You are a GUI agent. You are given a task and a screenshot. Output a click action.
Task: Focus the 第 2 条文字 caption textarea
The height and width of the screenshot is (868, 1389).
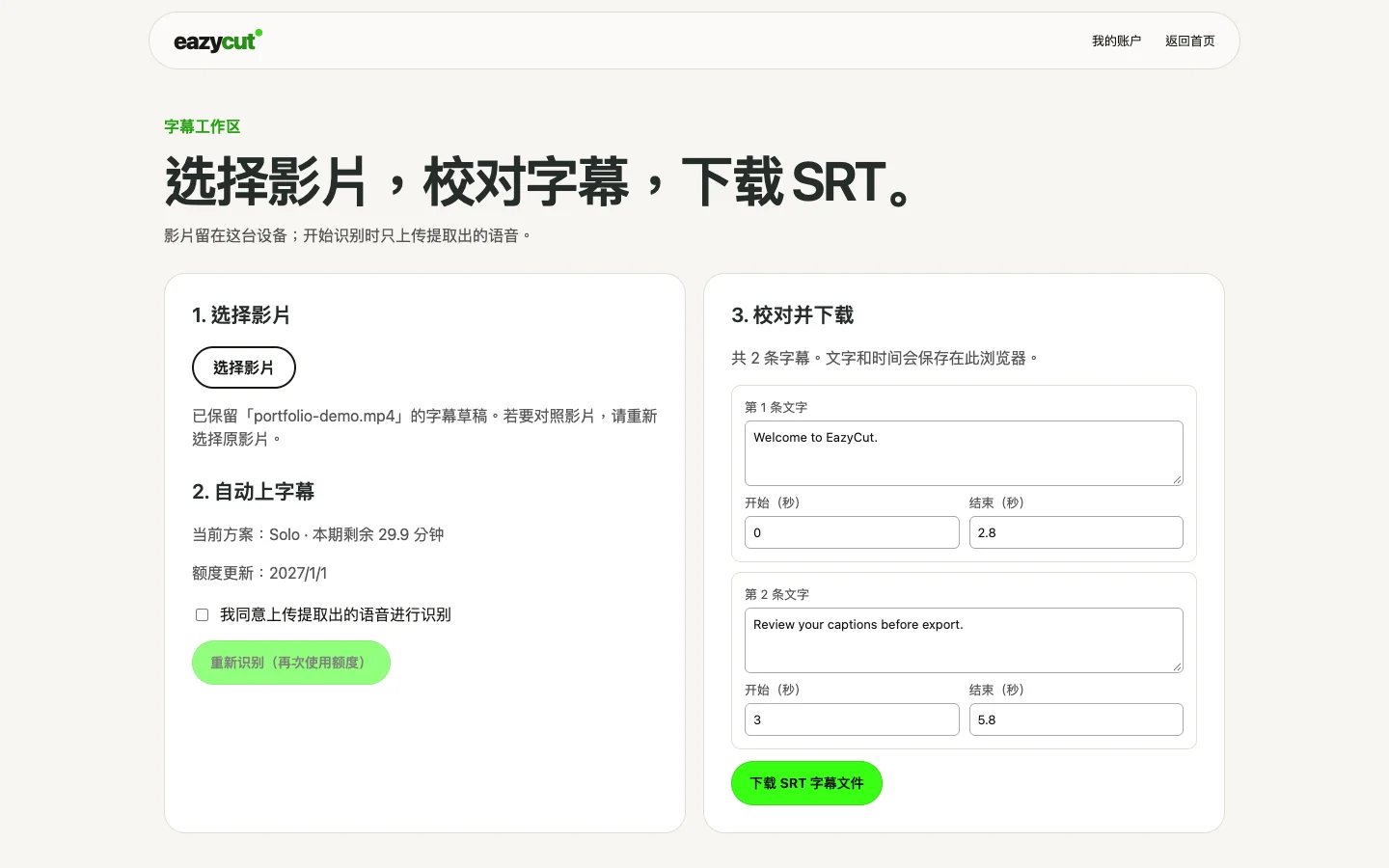point(964,640)
